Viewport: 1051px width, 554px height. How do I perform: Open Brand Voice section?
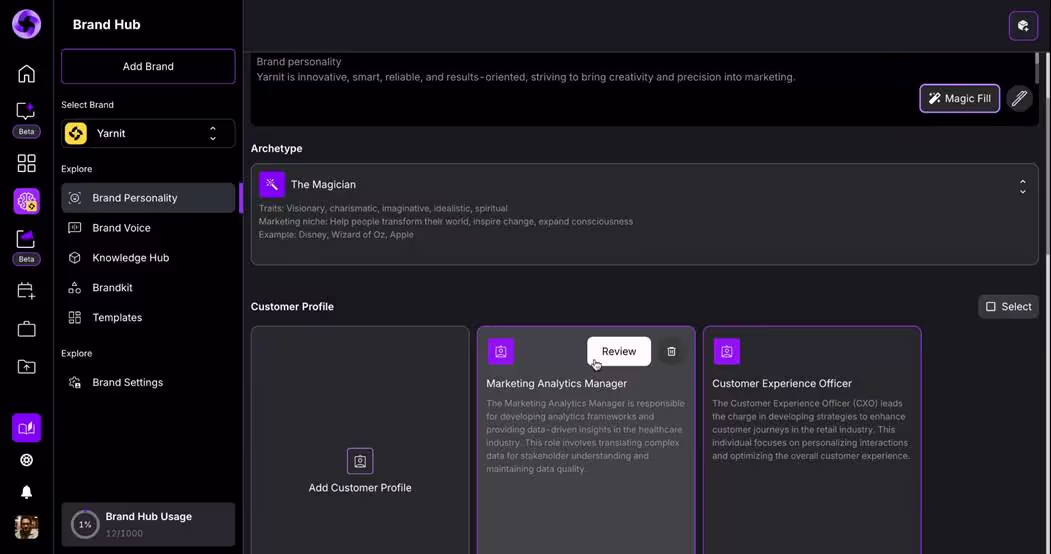[x=148, y=228]
